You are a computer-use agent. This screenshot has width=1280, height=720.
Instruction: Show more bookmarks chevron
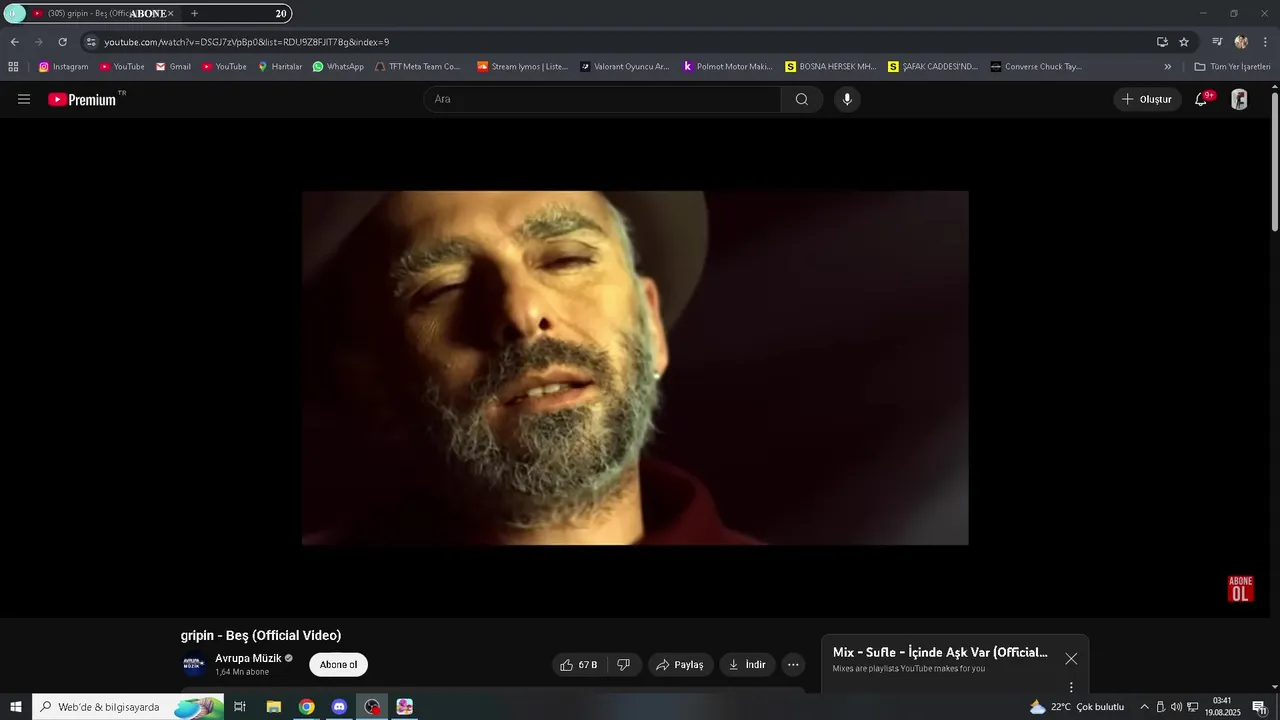coord(1167,67)
